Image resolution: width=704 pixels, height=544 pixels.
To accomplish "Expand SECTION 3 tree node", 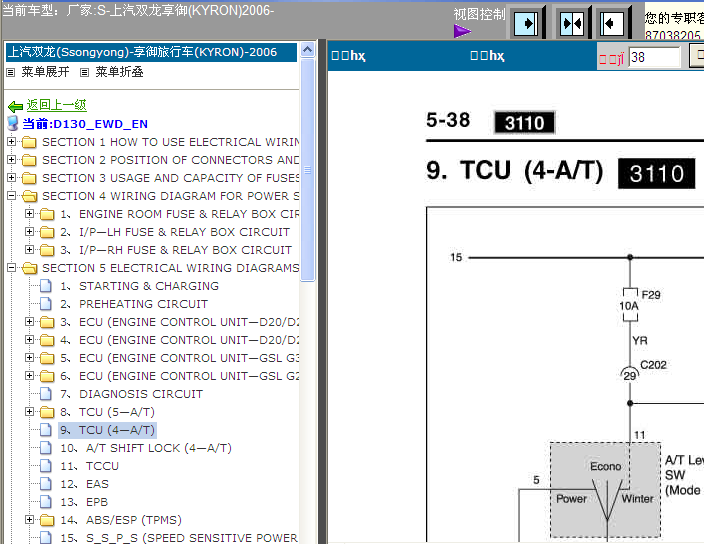I will 12,178.
